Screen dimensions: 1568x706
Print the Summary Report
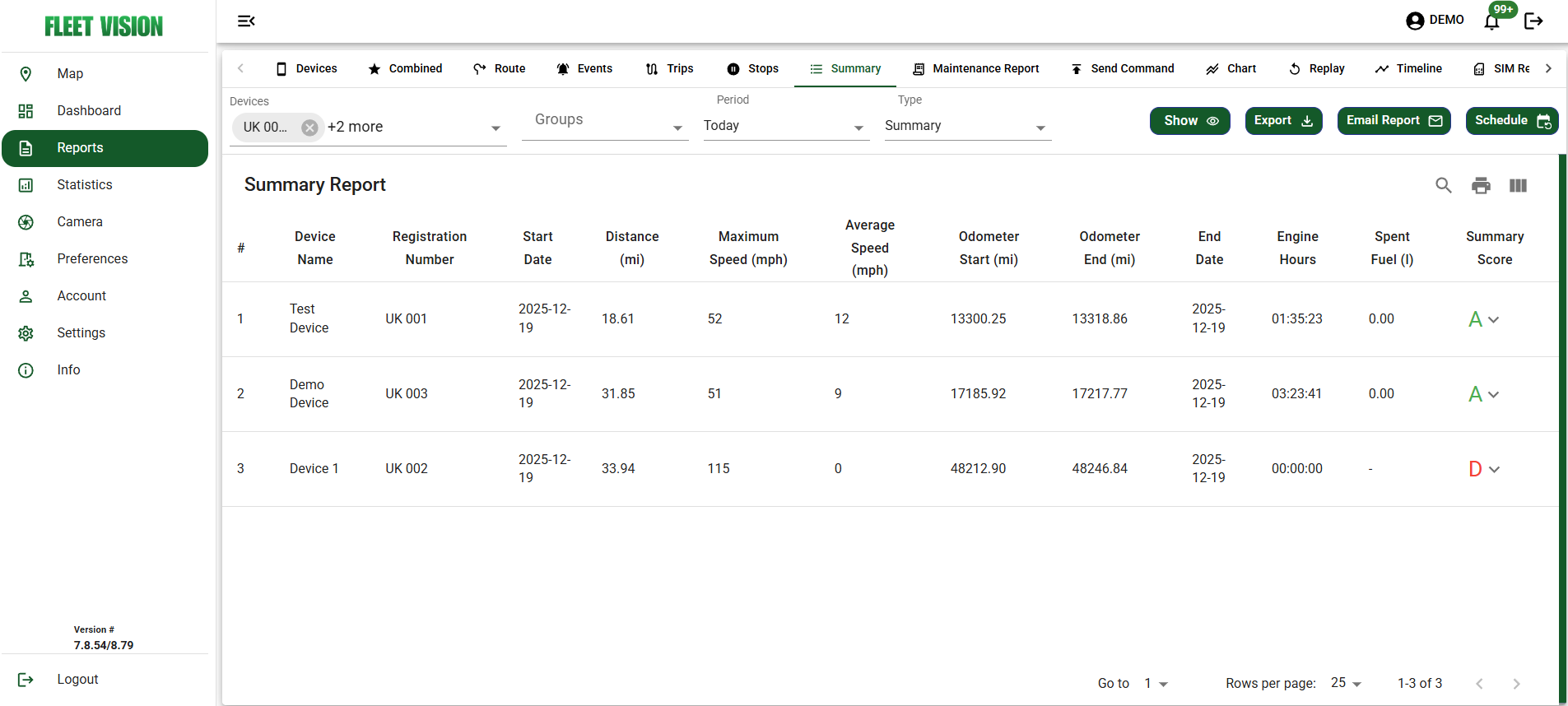click(x=1481, y=185)
